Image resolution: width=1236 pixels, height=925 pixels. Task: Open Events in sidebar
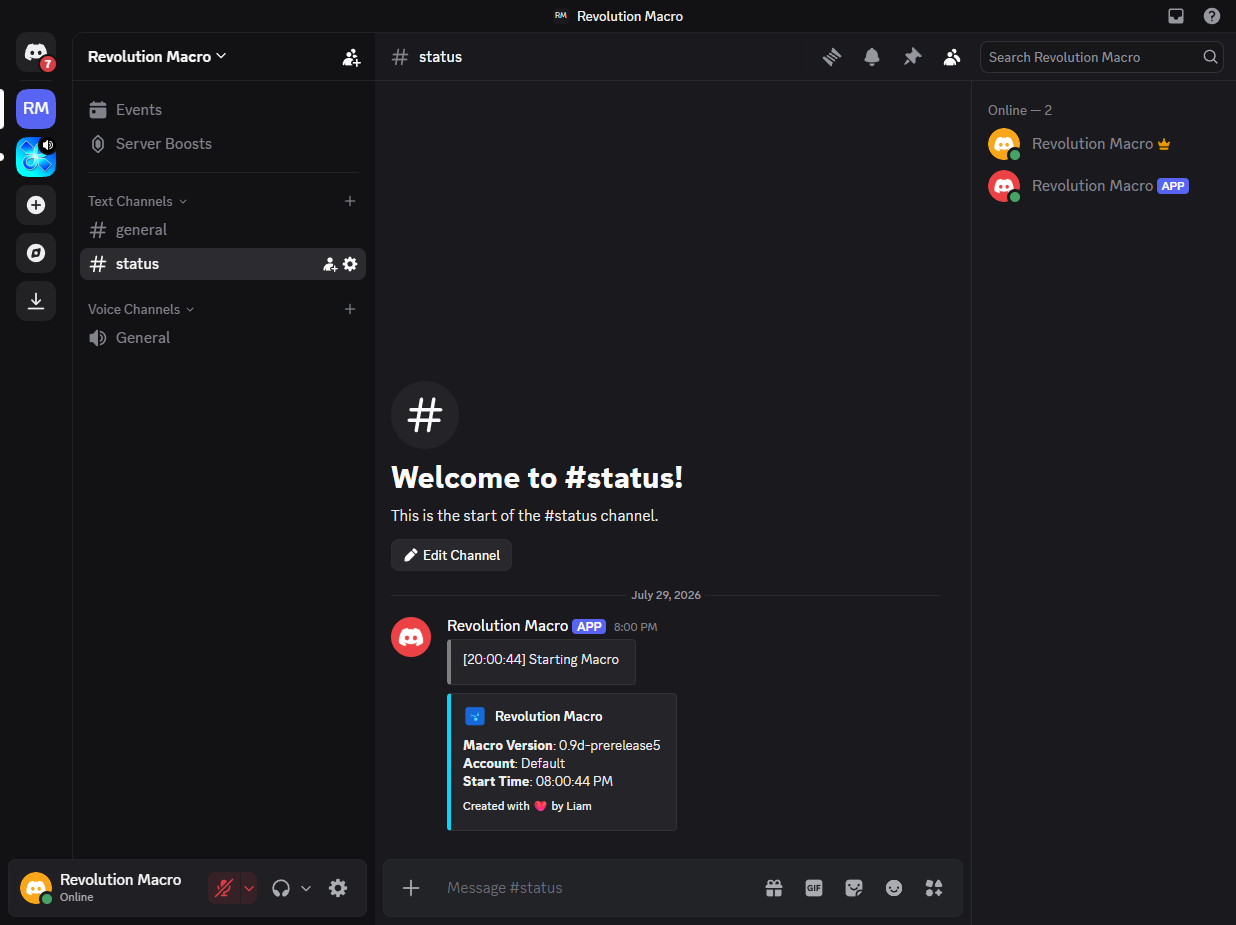[222, 110]
